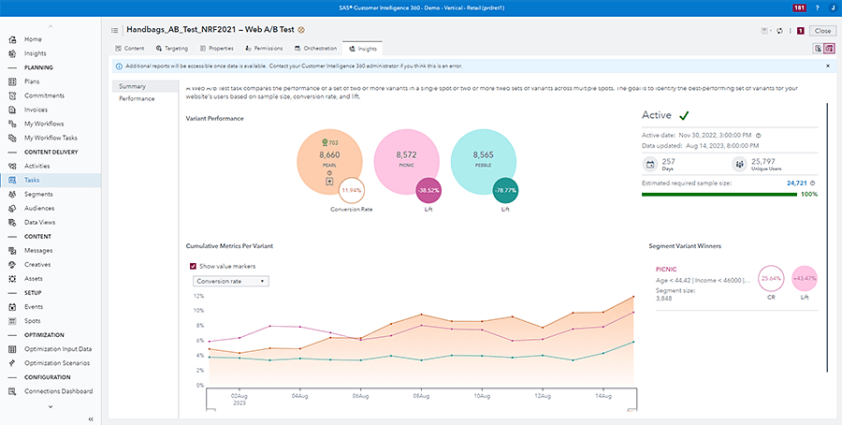Select the Insights tab
The height and width of the screenshot is (425, 842).
(362, 48)
